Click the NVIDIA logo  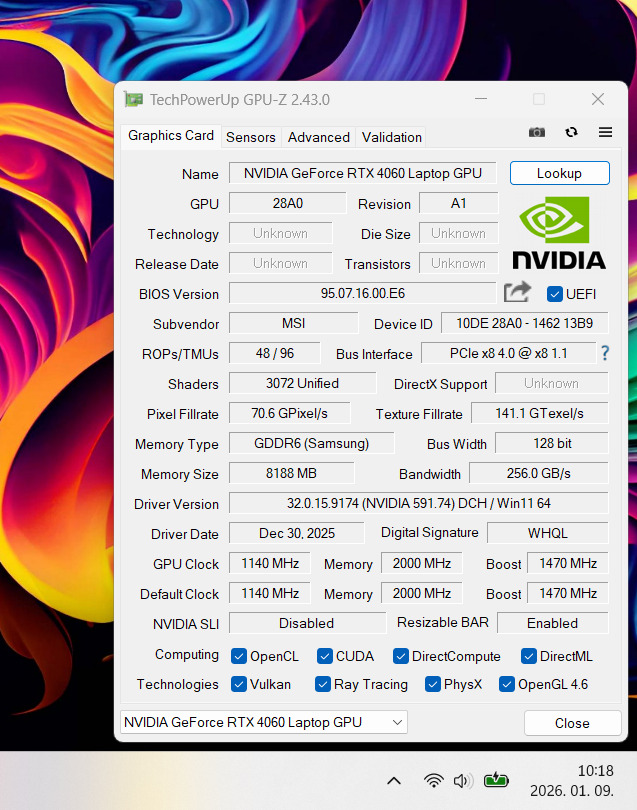tap(558, 232)
